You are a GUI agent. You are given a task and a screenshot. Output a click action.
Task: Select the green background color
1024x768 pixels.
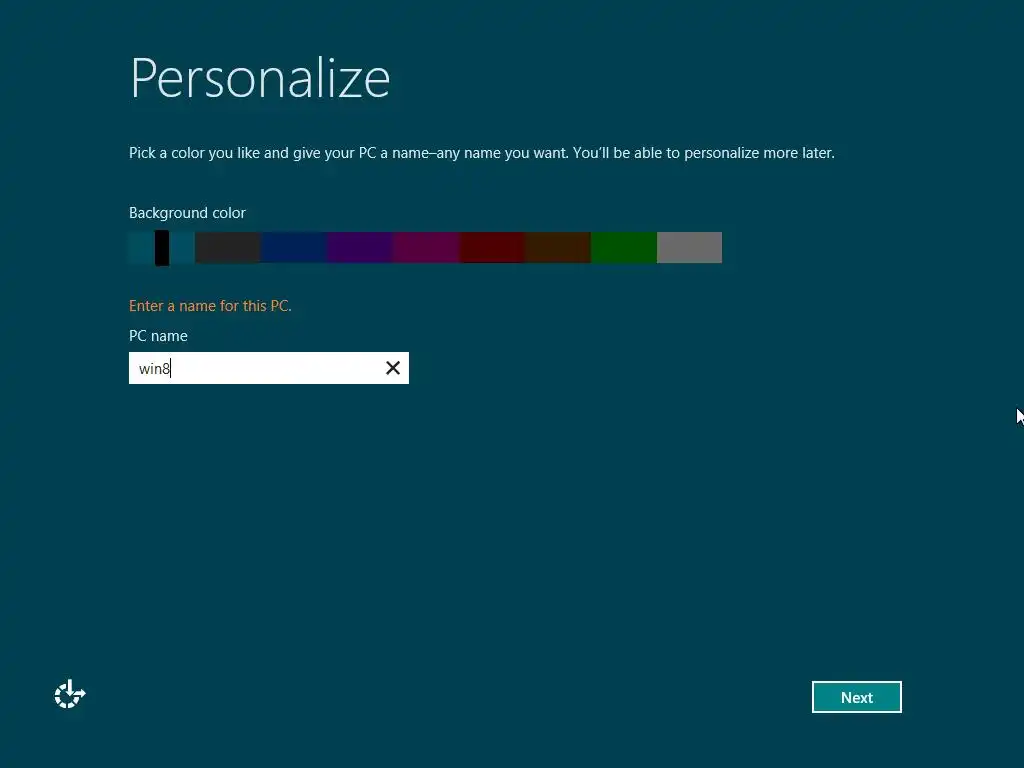624,248
